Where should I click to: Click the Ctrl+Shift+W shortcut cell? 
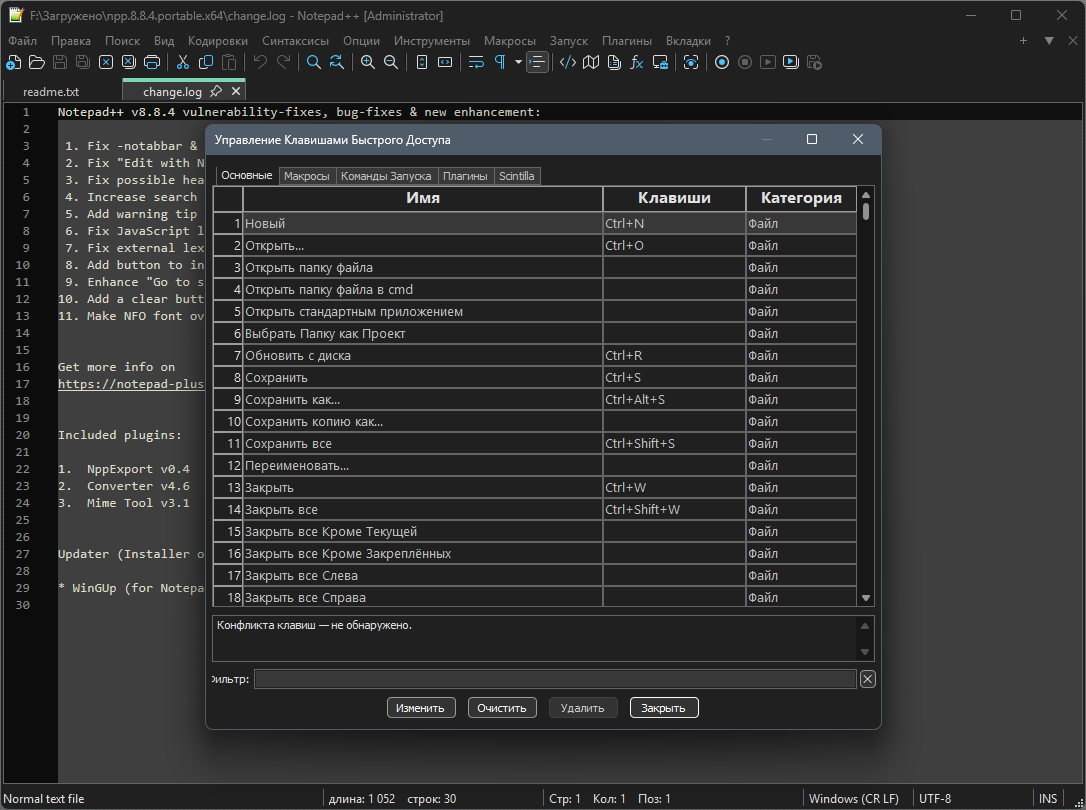[674, 510]
